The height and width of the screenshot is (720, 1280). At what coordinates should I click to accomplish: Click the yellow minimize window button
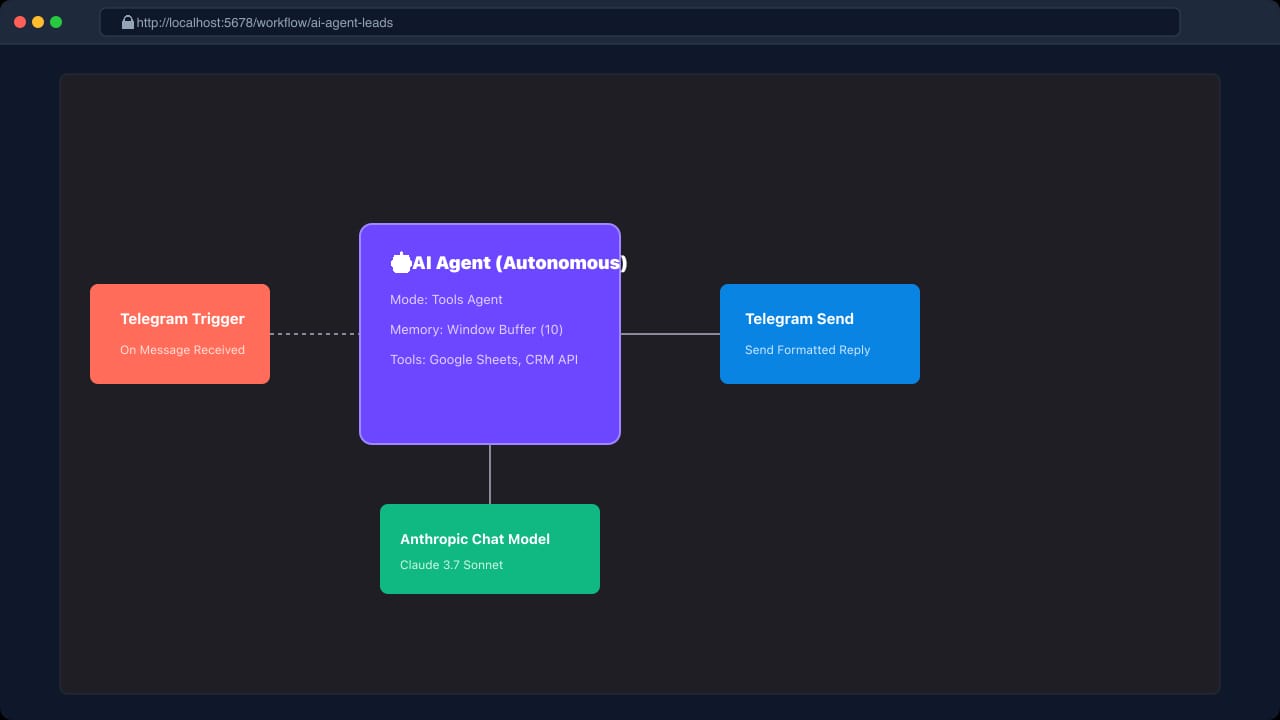click(x=38, y=22)
